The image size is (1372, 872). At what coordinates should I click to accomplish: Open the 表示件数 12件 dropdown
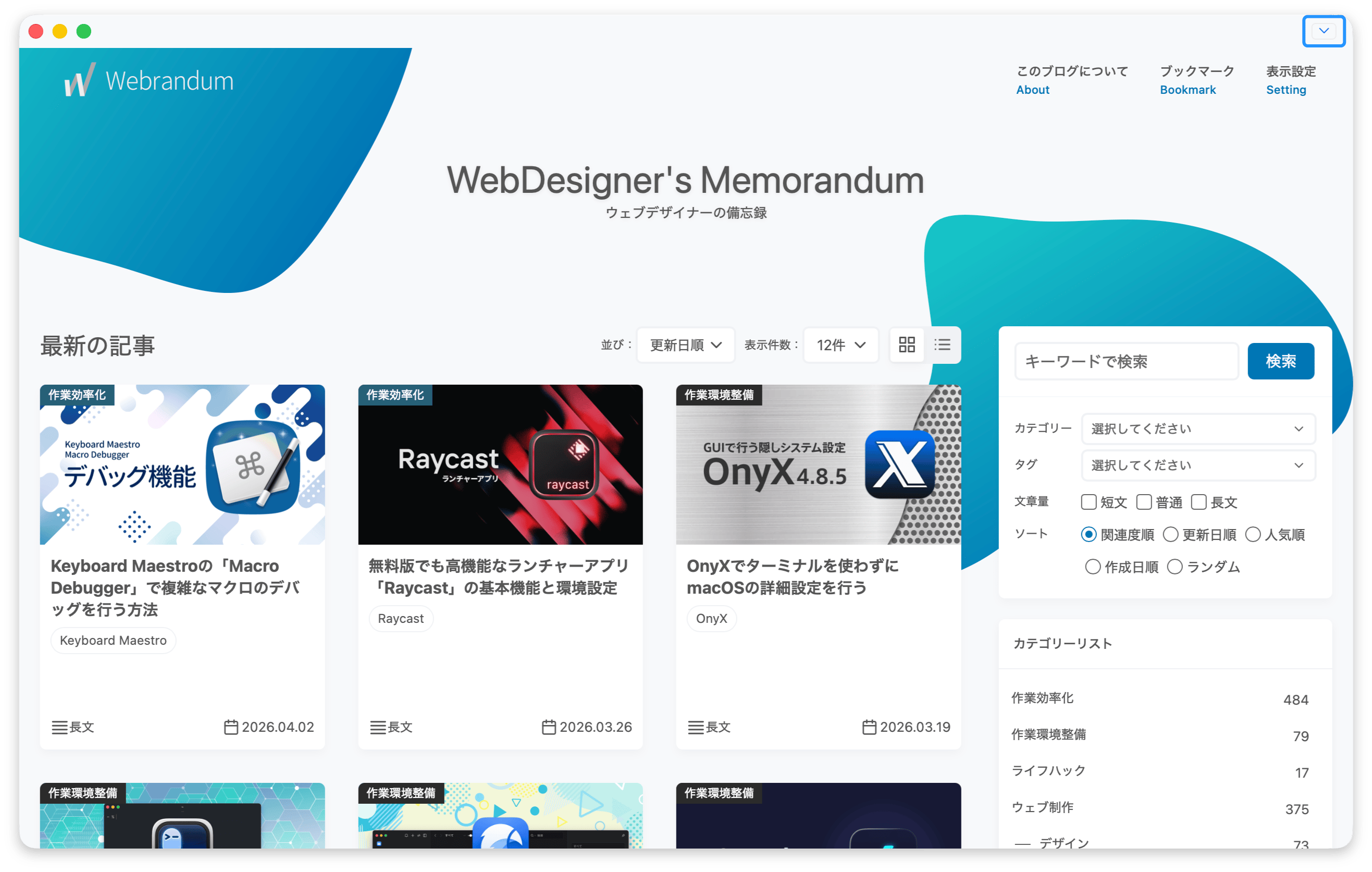tap(840, 345)
